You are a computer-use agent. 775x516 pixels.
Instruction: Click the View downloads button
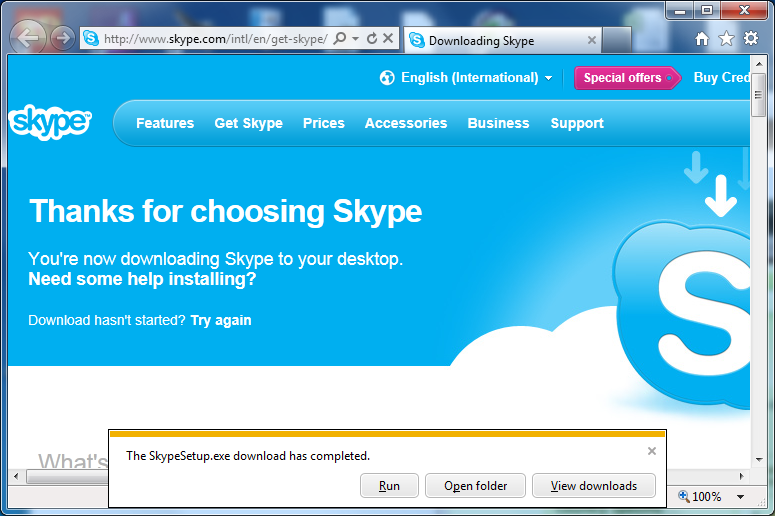pos(593,486)
